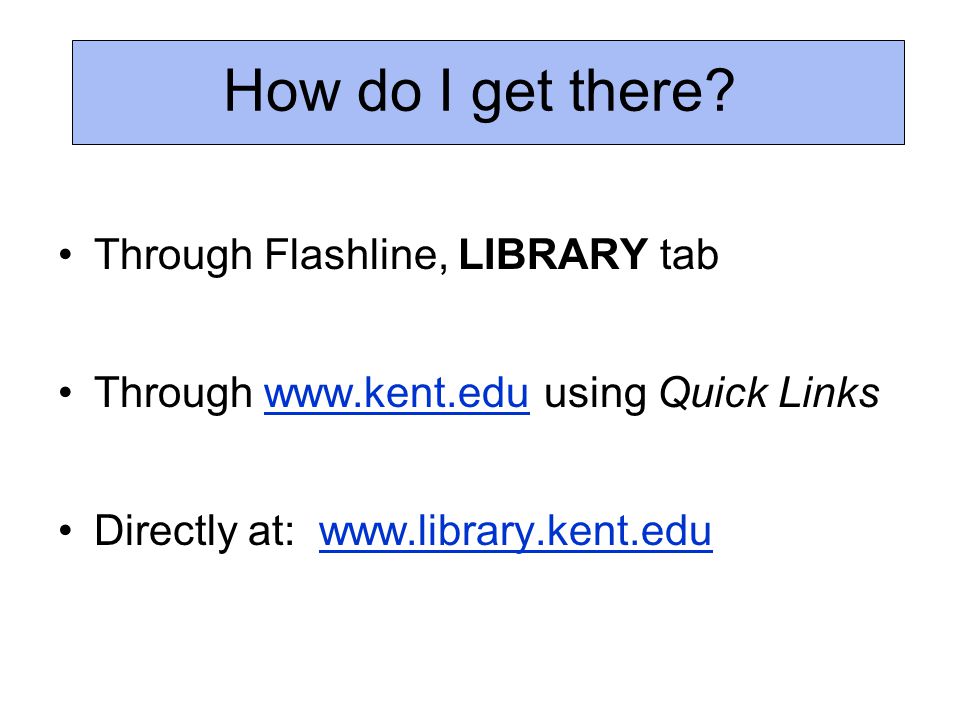This screenshot has height=720, width=960.
Task: Click 'Through' before the www.kent.edu link
Action: [173, 392]
